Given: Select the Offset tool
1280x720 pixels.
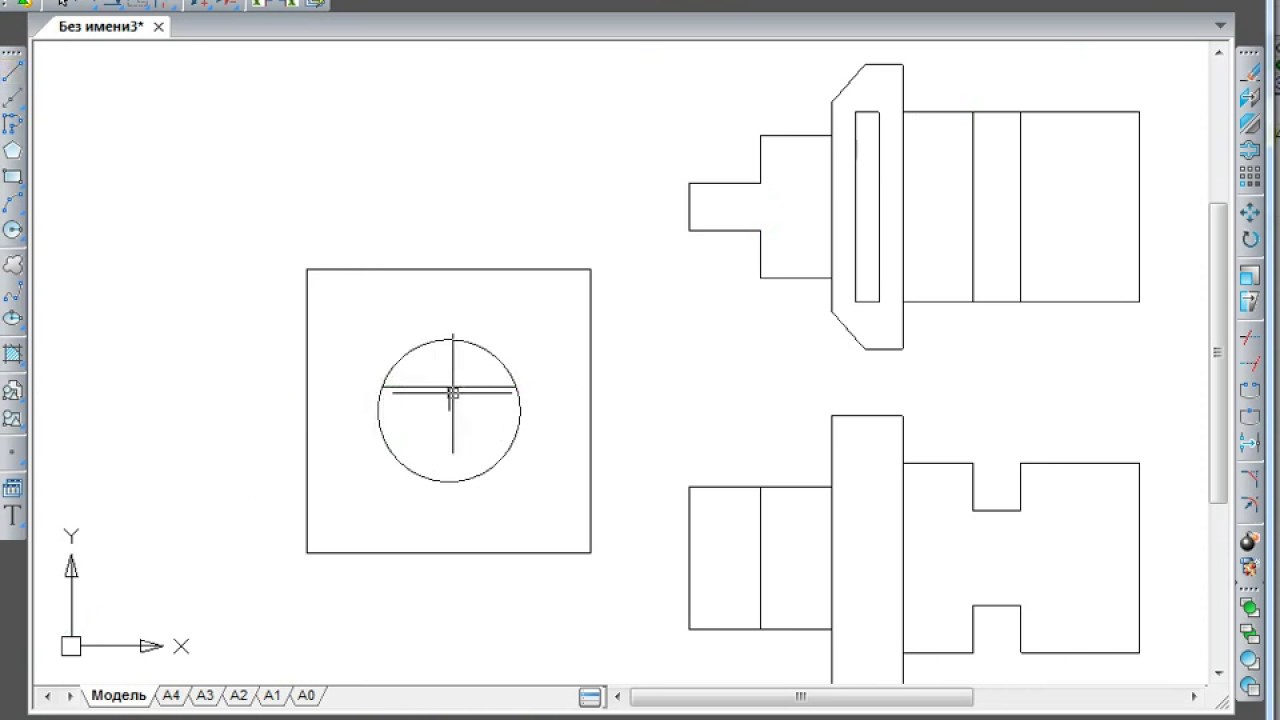Looking at the screenshot, I should (x=1250, y=150).
